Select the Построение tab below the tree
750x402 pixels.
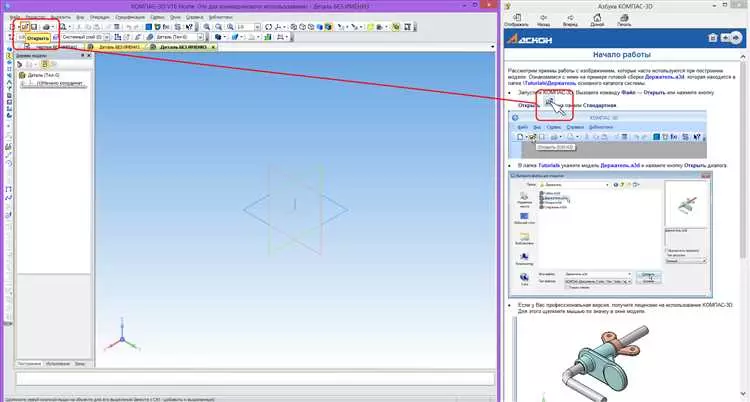pos(30,364)
